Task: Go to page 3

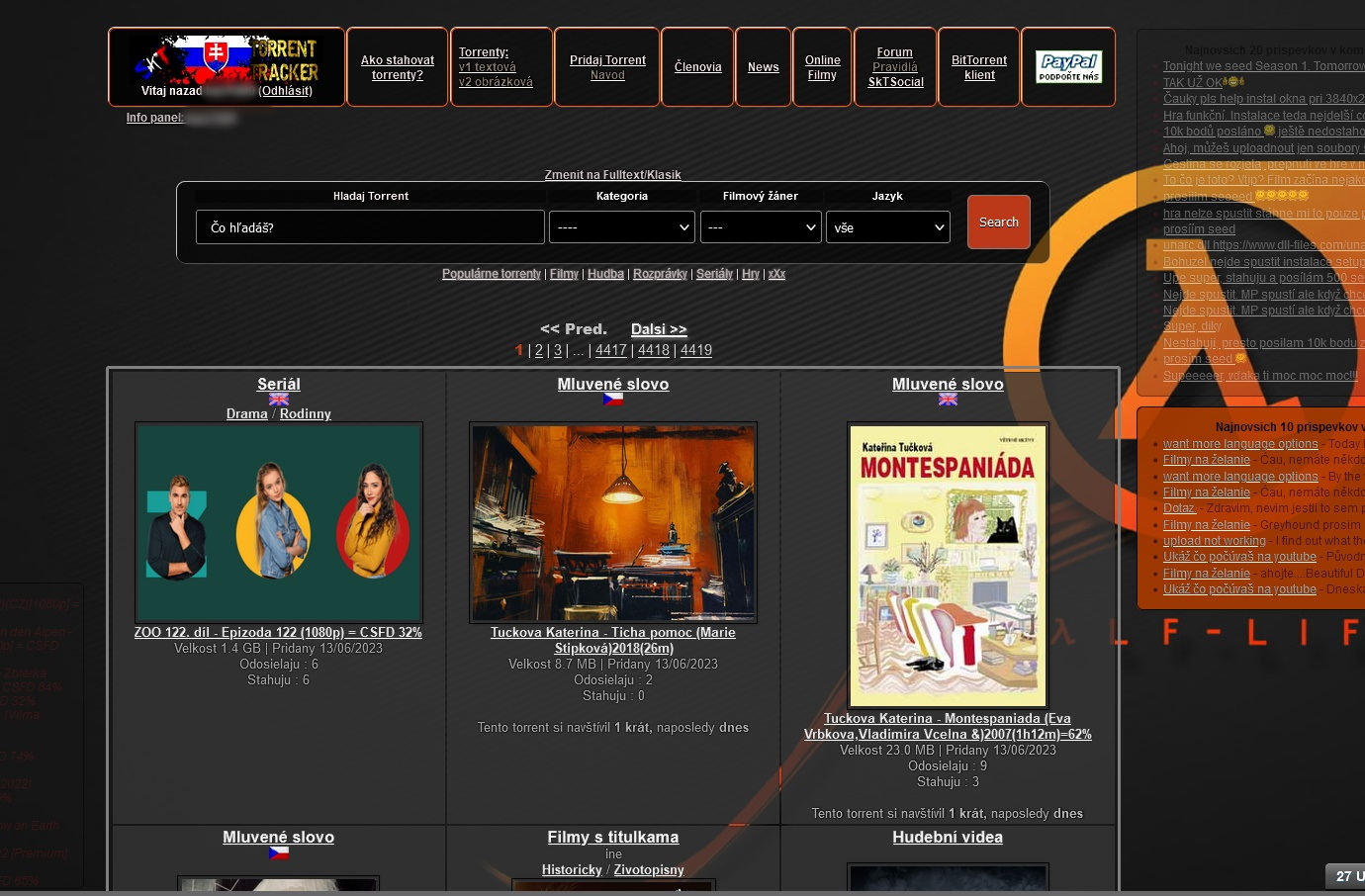Action: 558,350
